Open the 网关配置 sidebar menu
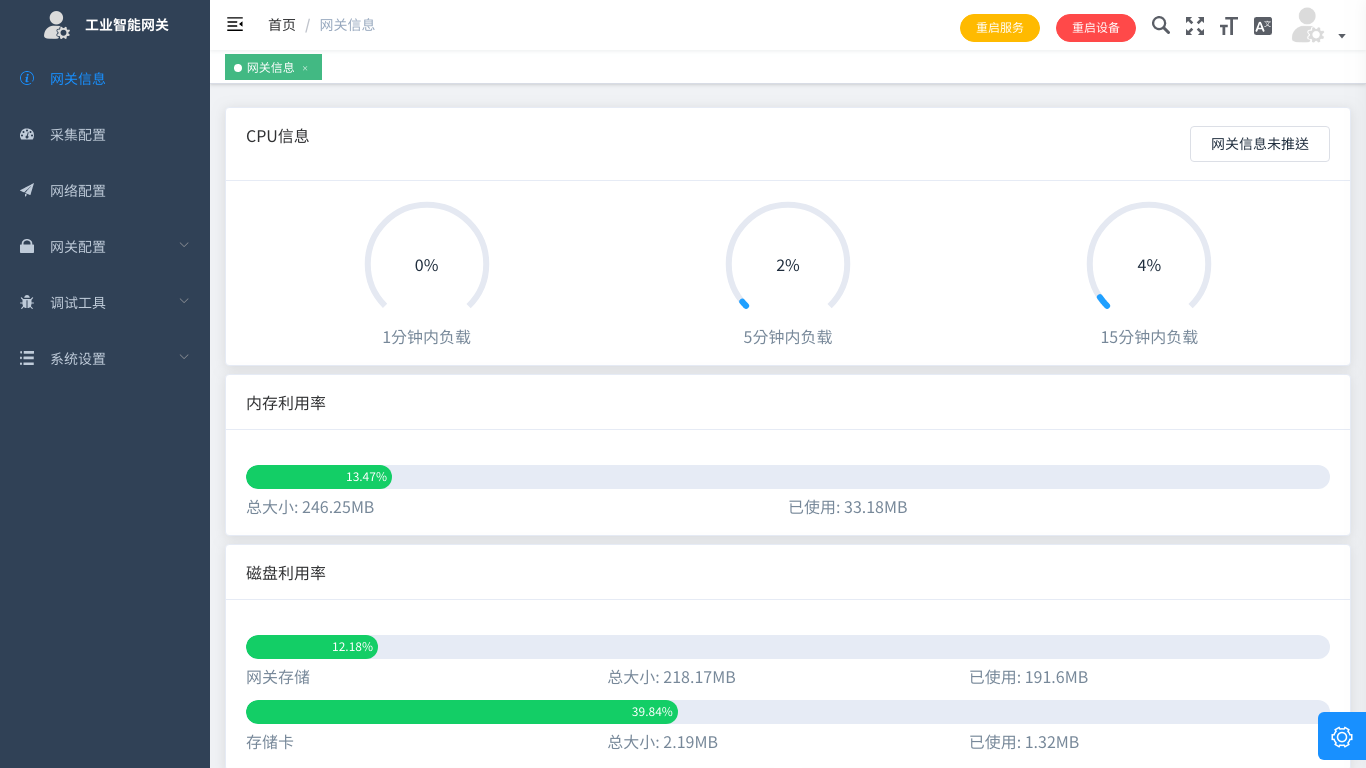1366x768 pixels. (105, 246)
